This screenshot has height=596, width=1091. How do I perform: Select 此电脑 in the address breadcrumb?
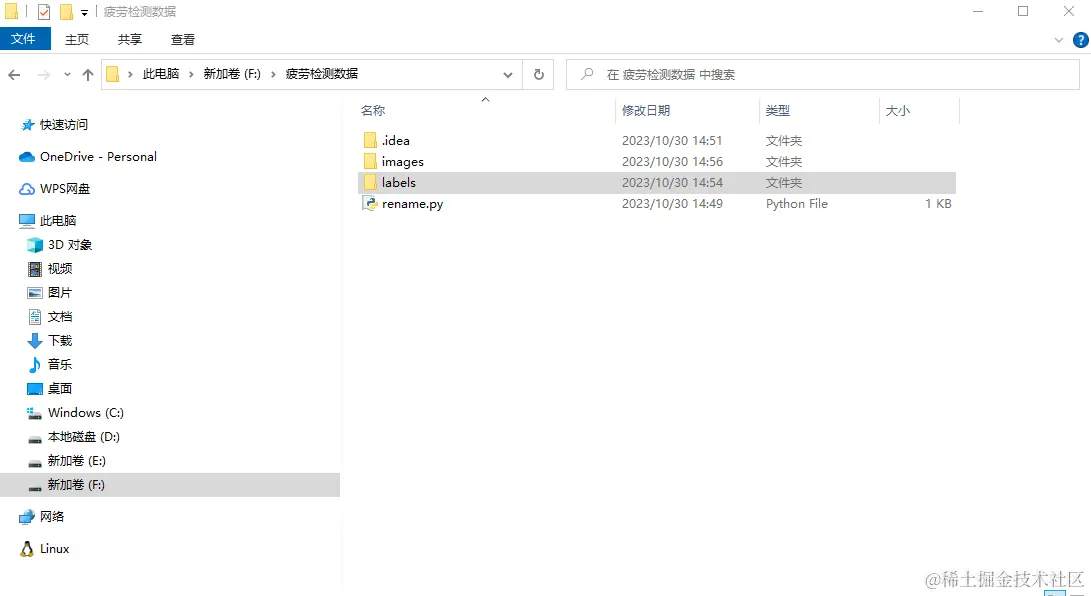point(161,74)
